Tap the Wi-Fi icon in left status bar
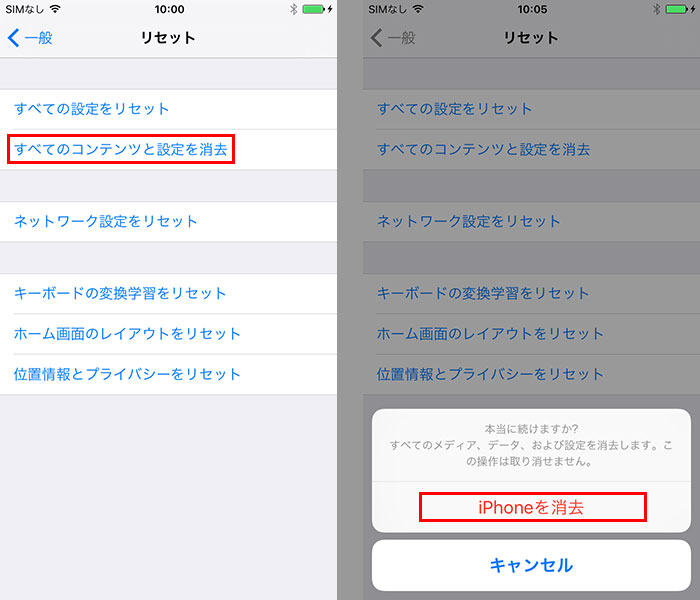This screenshot has width=700, height=600. 55,8
